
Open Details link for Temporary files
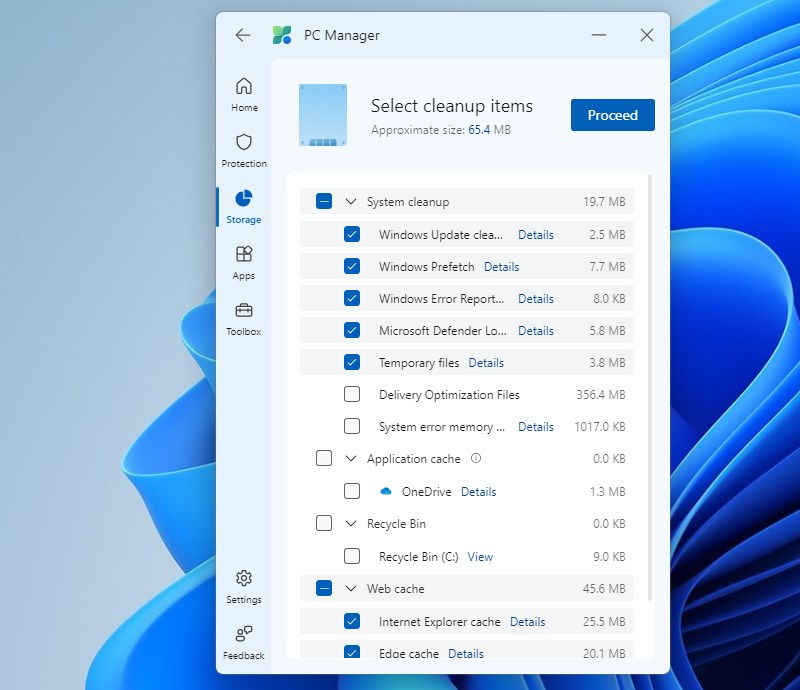point(486,363)
